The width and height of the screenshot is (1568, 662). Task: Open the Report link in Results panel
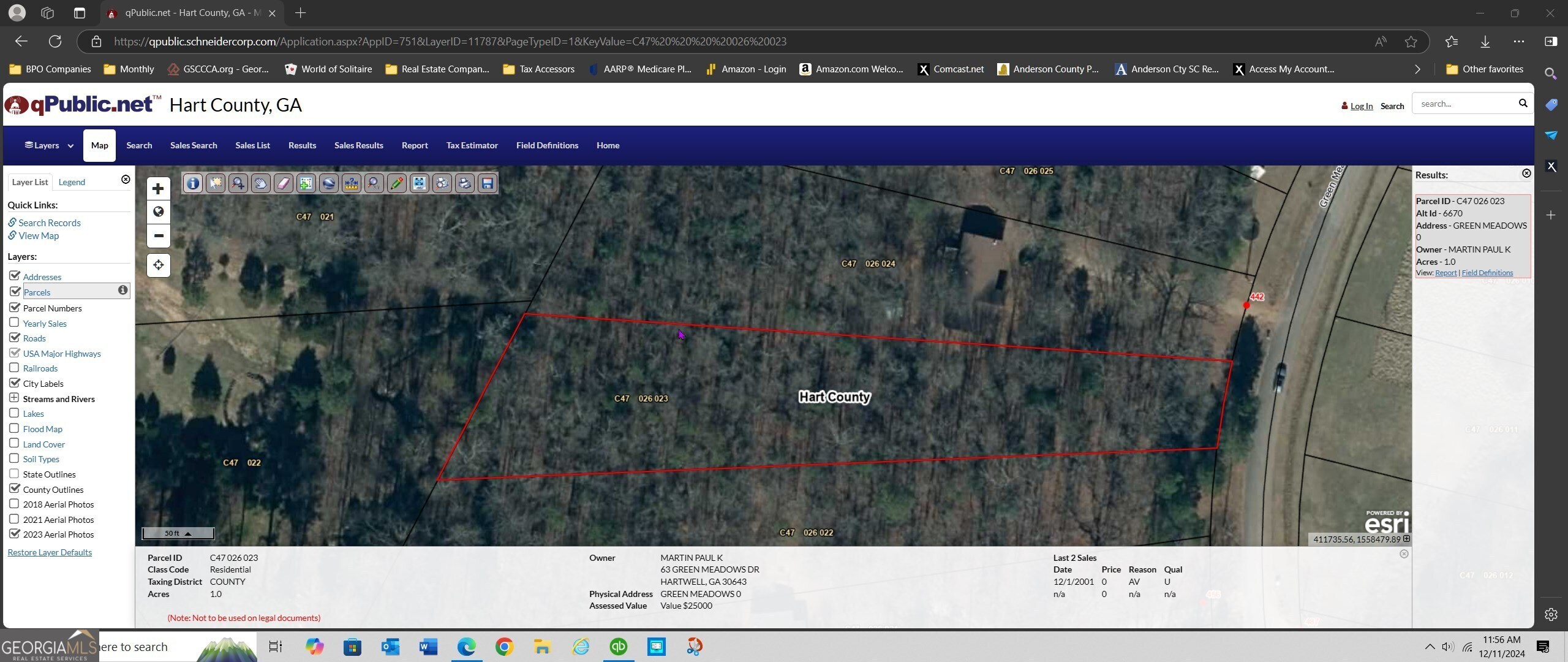pos(1445,273)
